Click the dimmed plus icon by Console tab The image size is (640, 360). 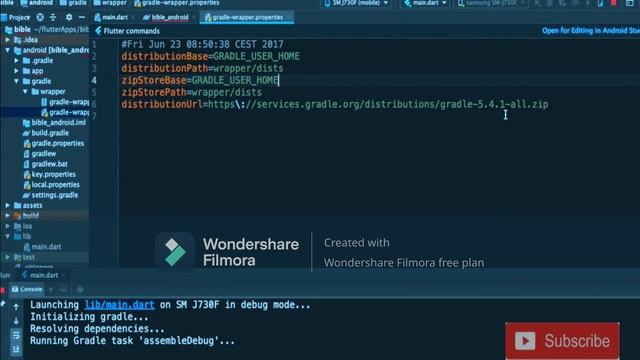(x=51, y=289)
